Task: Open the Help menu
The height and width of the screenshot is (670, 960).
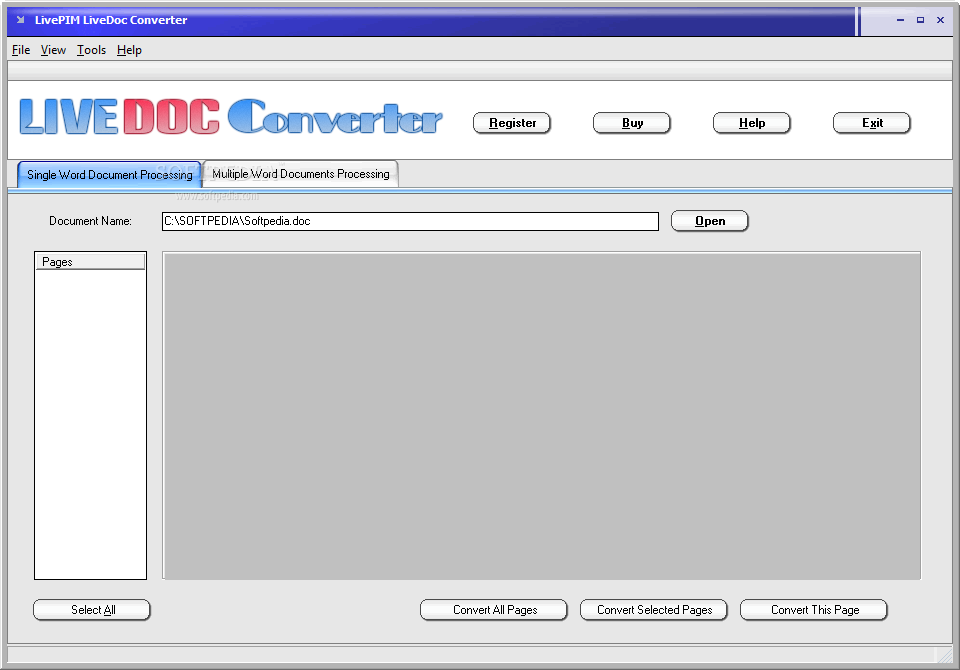Action: (129, 50)
